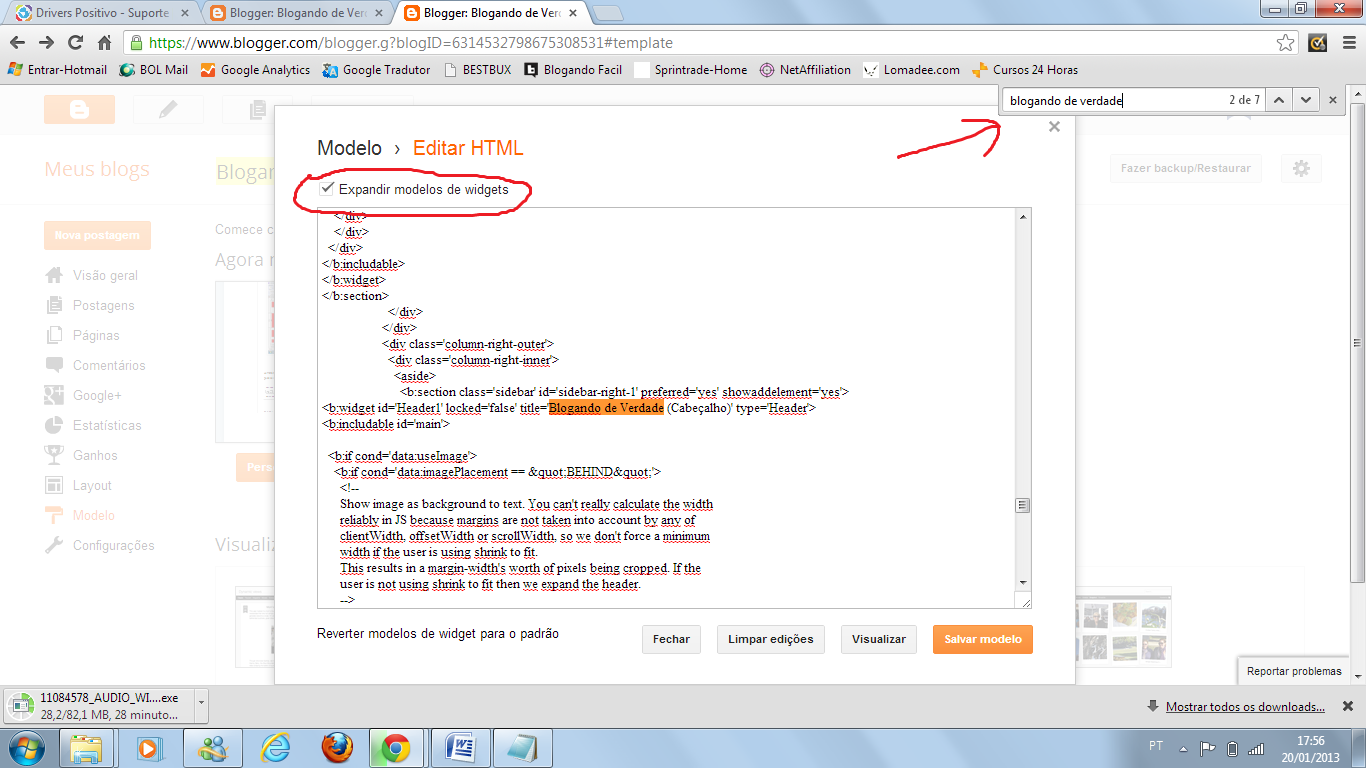
Task: Open BOL Mail bookmark
Action: point(153,70)
